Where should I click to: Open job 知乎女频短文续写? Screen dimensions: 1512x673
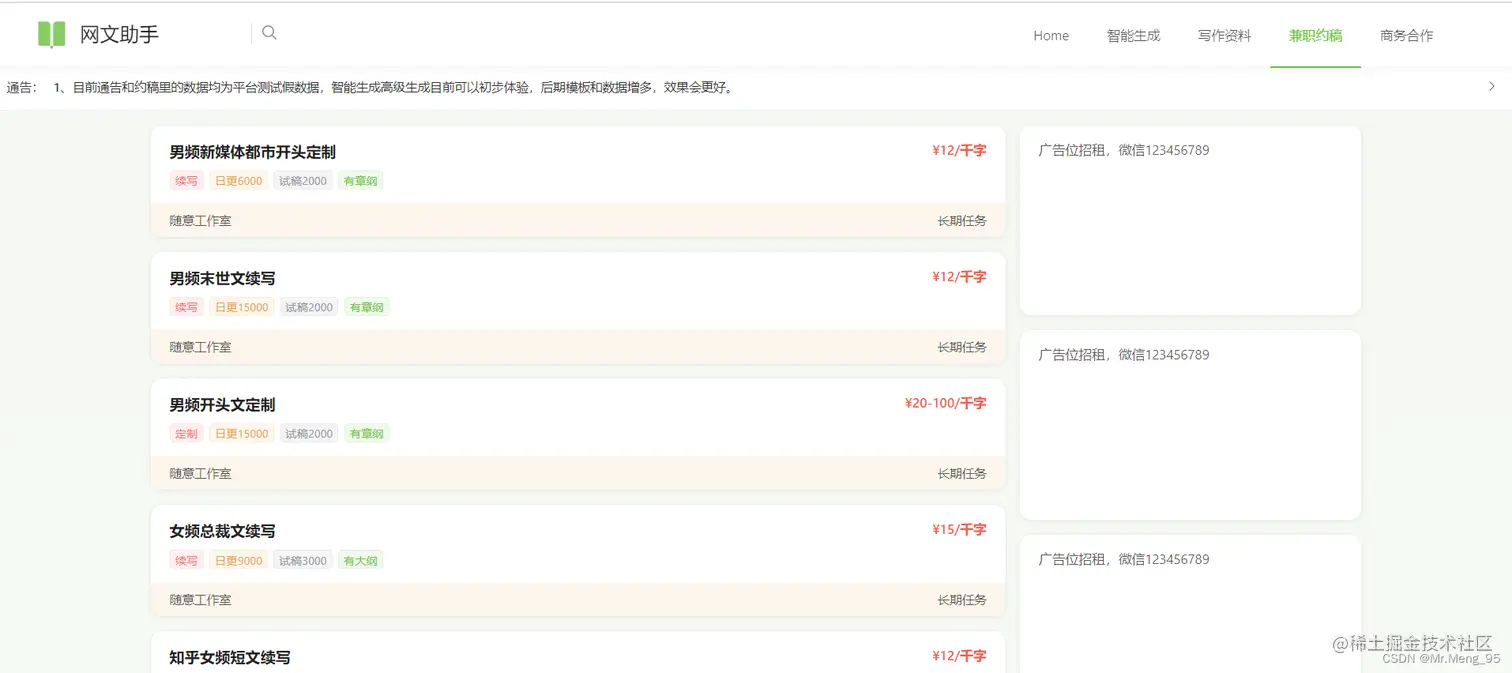[230, 657]
